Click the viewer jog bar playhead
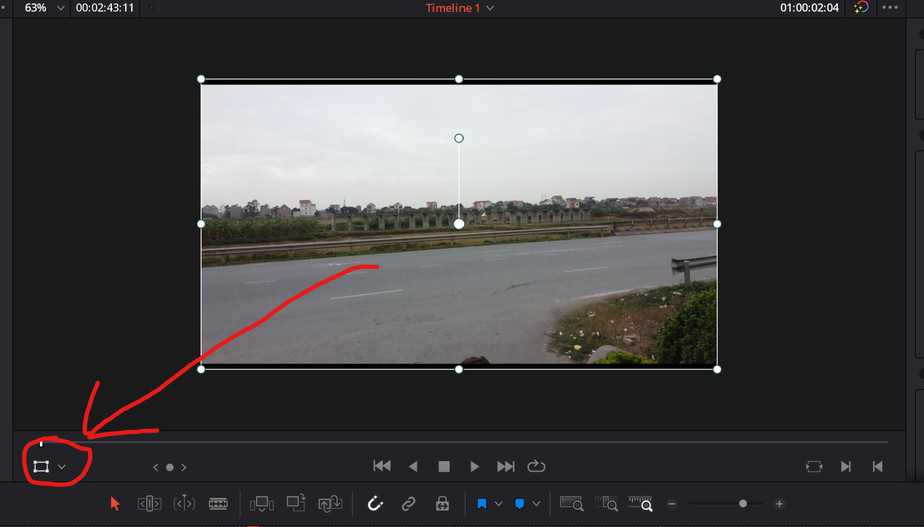Screen dimensions: 924x527 pos(41,443)
